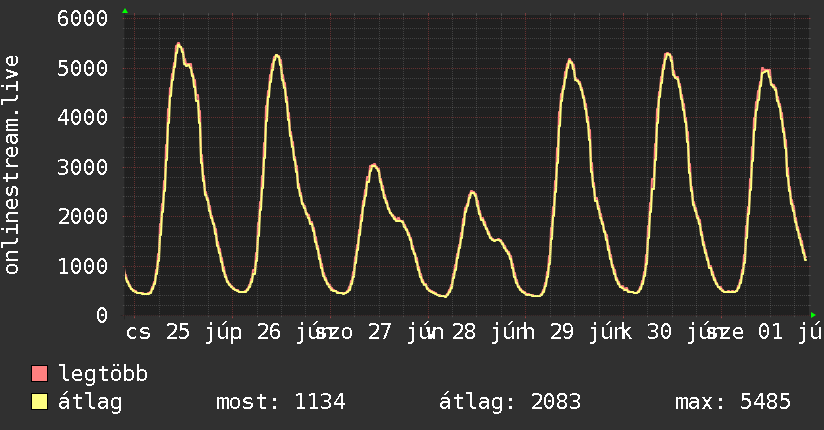Viewport: 824px width, 430px height.
Task: Click the 3000 y-axis label
Action: point(83,167)
